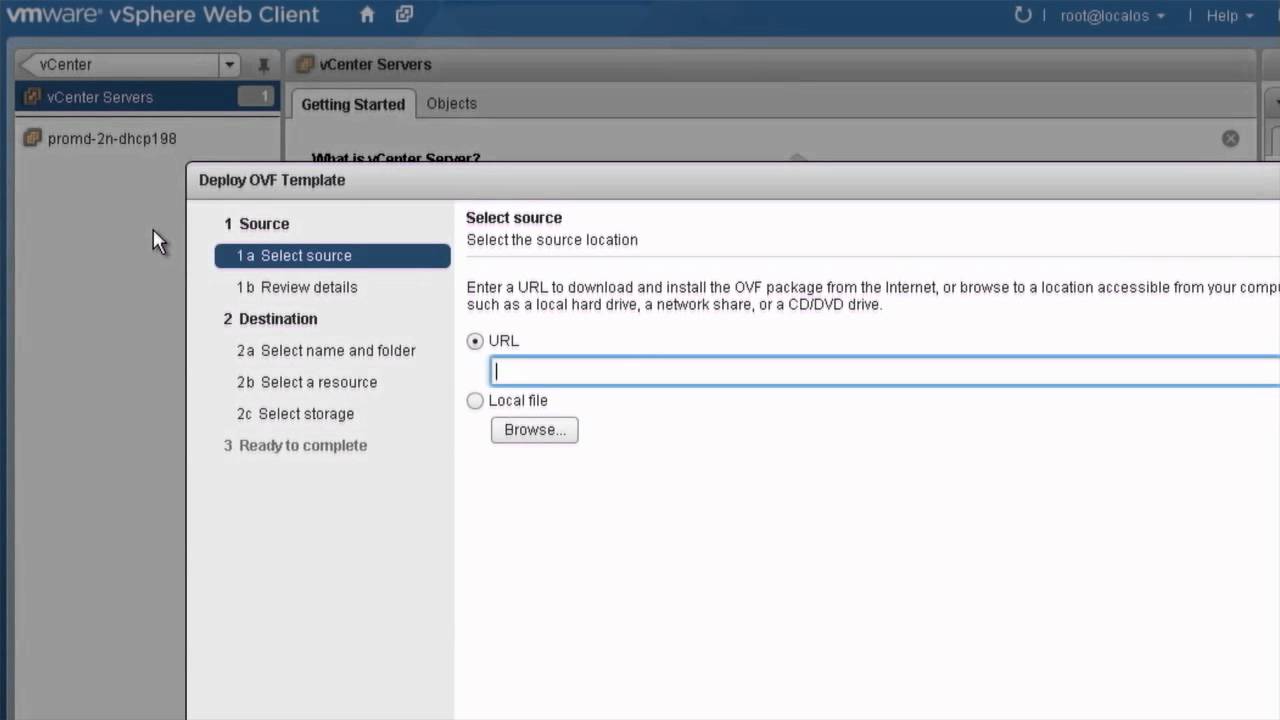
Task: Click the vCenter Servers panel title icon
Action: [x=305, y=64]
